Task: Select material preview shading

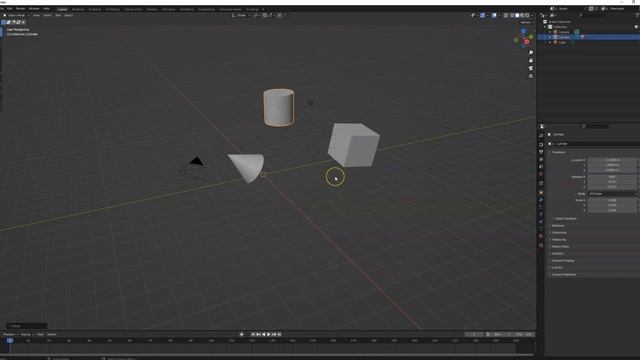Action: [x=522, y=15]
